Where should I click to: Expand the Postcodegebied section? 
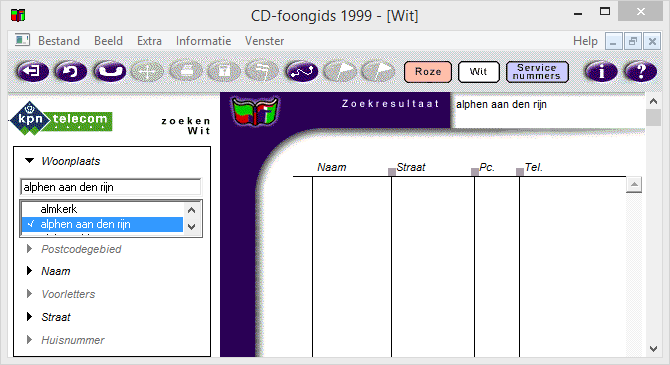(x=29, y=248)
